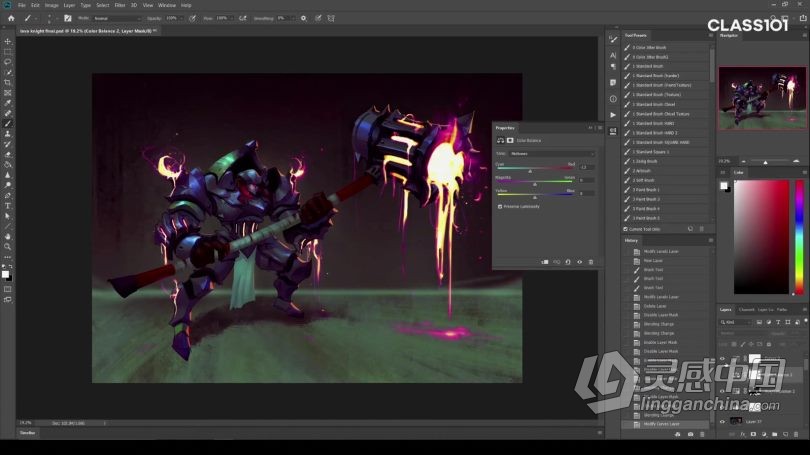The width and height of the screenshot is (810, 455).
Task: Select the Hand tool
Action: [x=7, y=237]
